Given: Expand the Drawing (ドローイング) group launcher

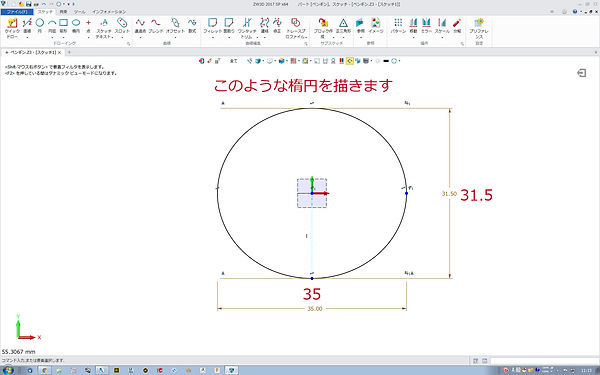Looking at the screenshot, I should coord(129,44).
